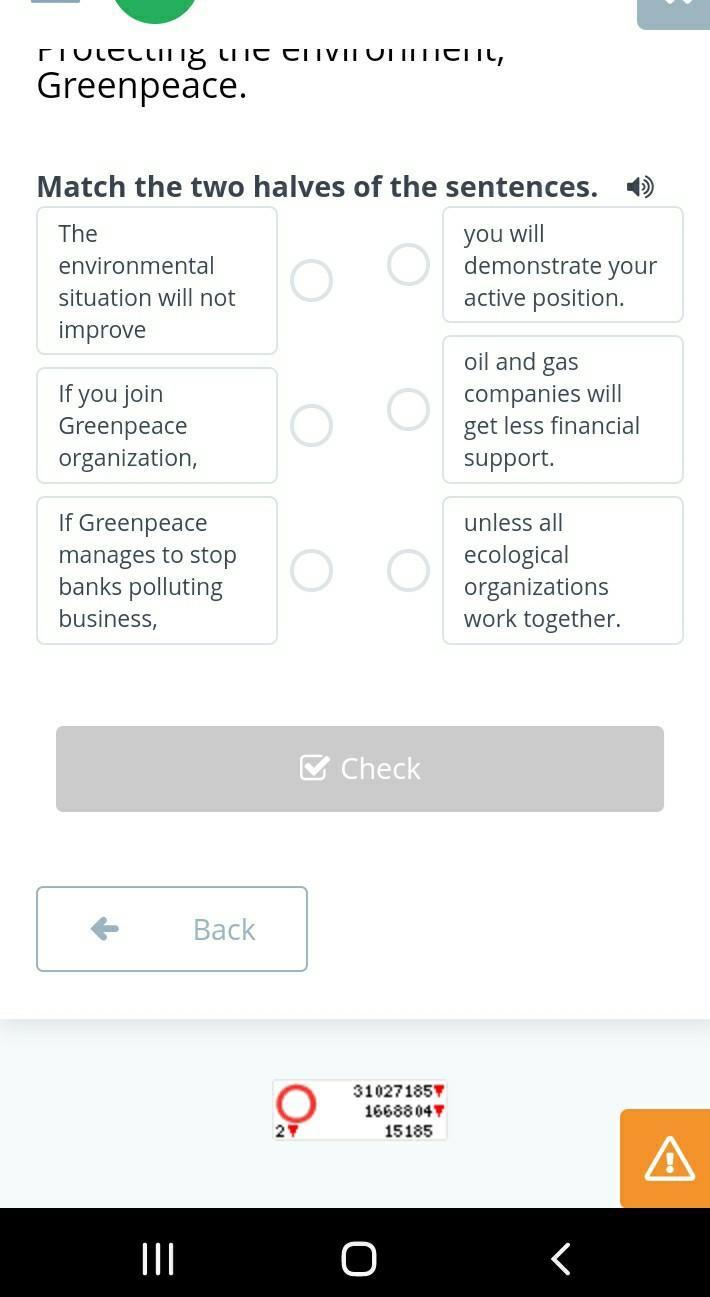This screenshot has height=1297, width=710.
Task: Select radio beside 'you will demonstrate your active position'
Action: tap(408, 265)
